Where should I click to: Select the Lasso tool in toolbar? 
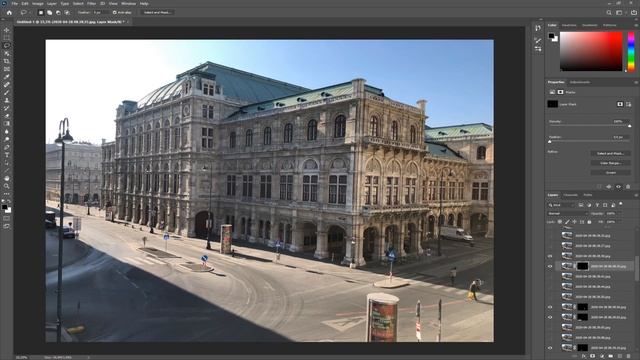[7, 46]
